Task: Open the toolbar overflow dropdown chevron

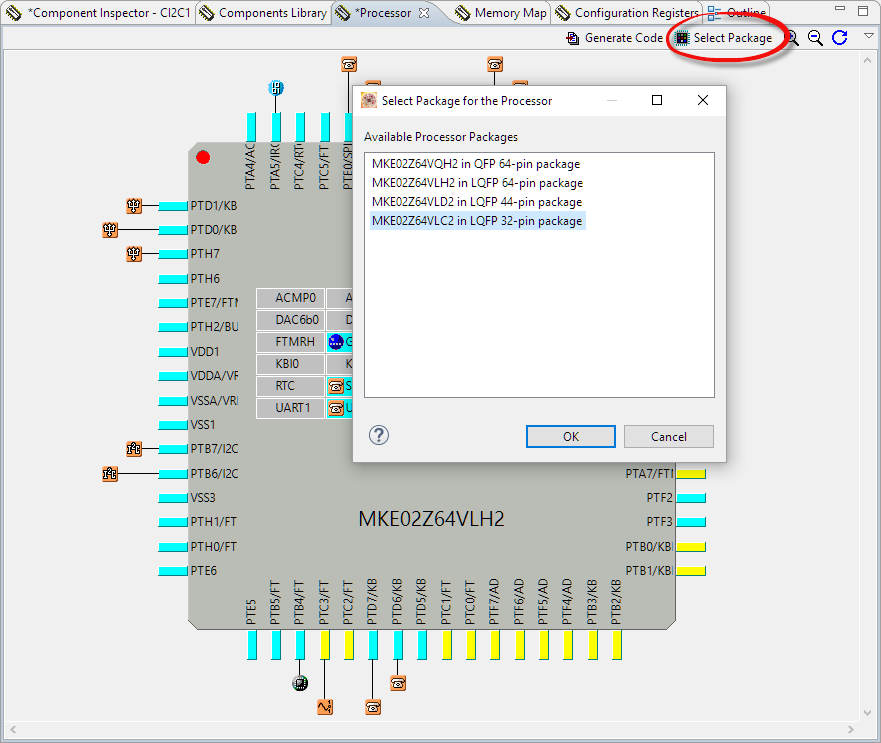Action: pos(869,34)
